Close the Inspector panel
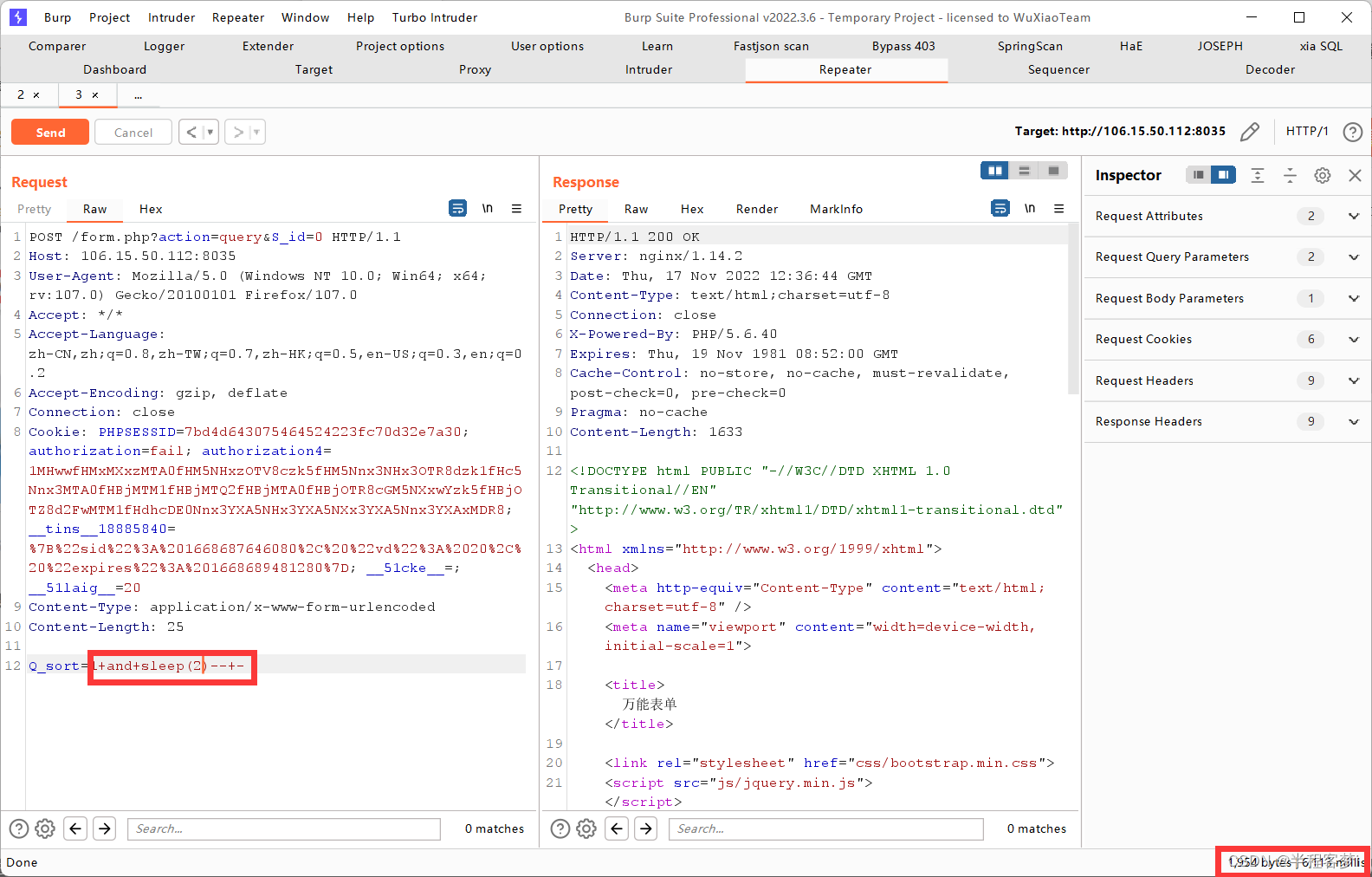 pos(1355,175)
